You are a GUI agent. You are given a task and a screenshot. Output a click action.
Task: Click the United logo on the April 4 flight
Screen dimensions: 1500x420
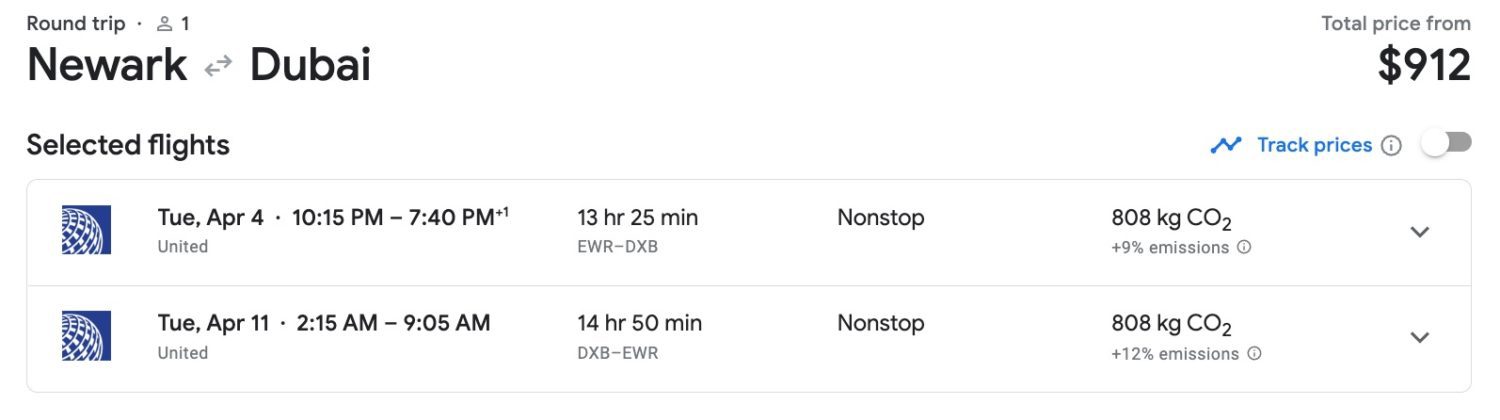click(x=86, y=230)
